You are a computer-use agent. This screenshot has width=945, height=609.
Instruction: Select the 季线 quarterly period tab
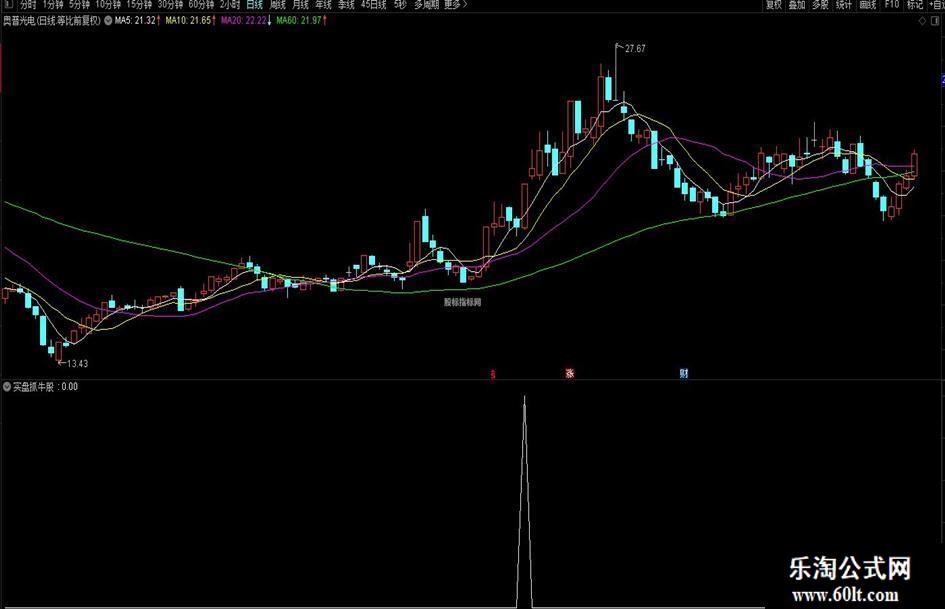(346, 5)
